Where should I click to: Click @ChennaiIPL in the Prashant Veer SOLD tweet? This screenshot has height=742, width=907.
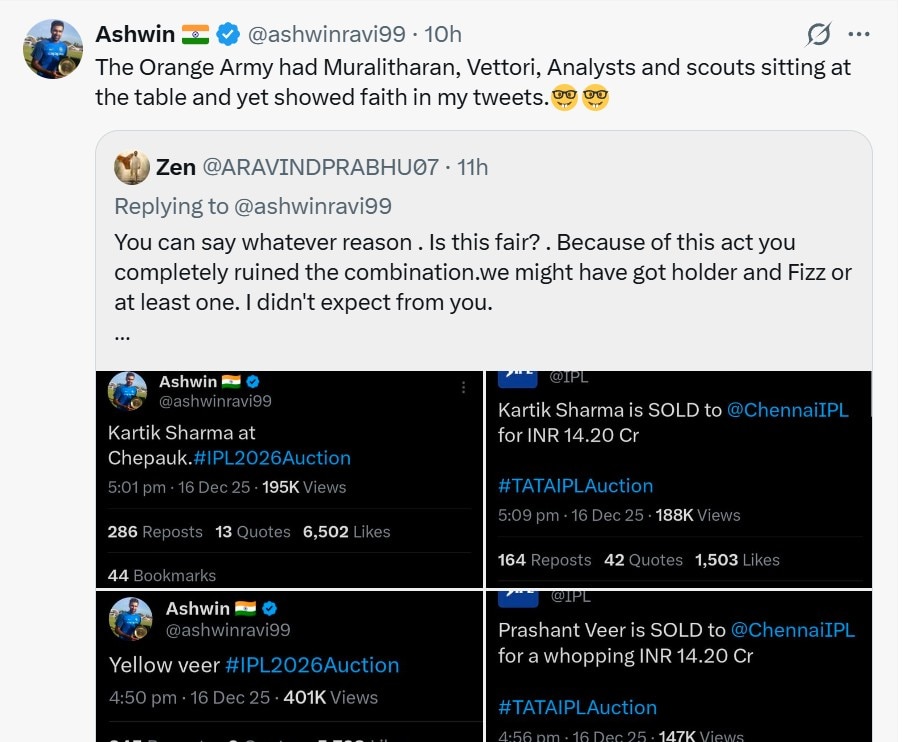tap(793, 630)
